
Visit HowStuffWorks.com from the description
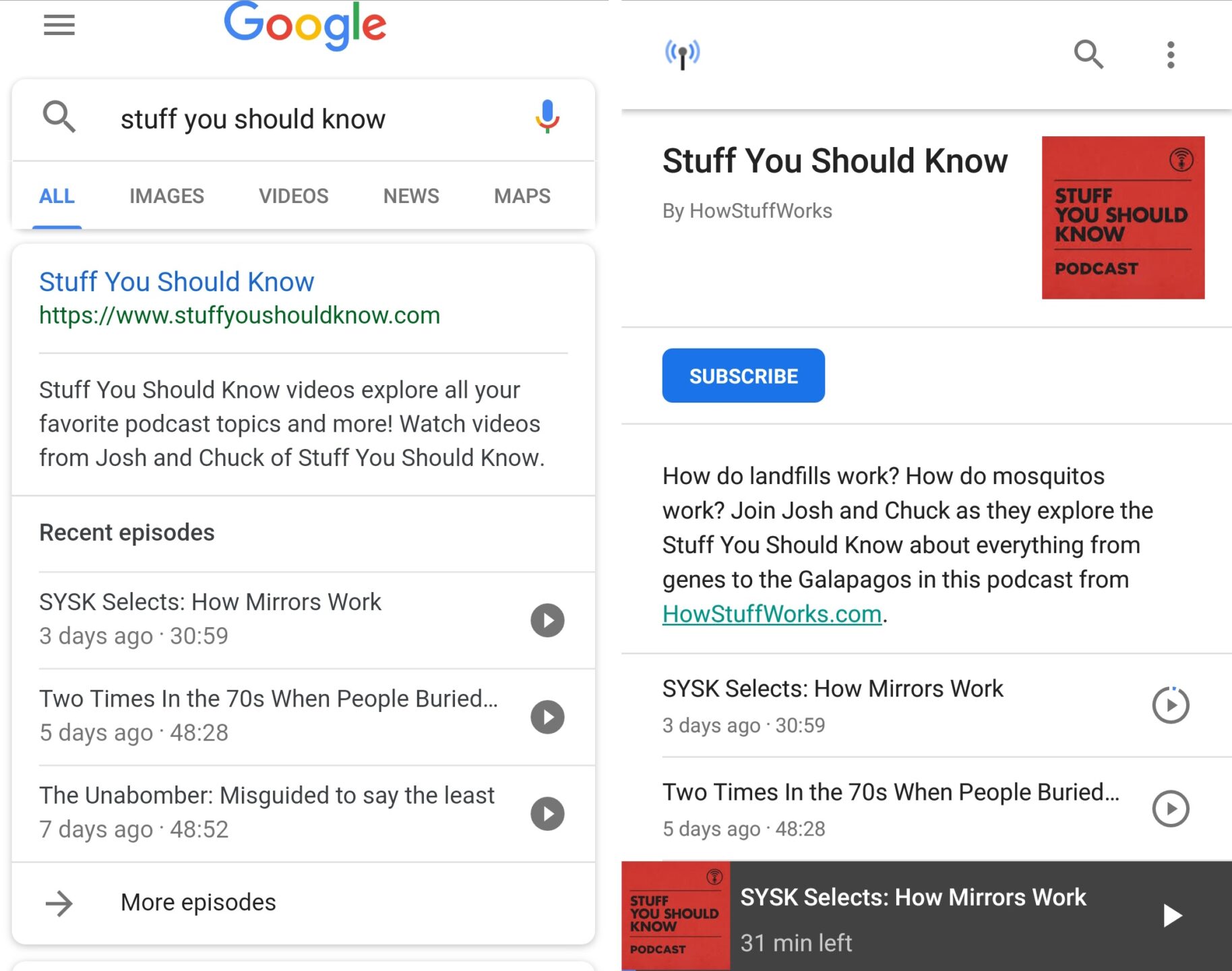point(772,614)
